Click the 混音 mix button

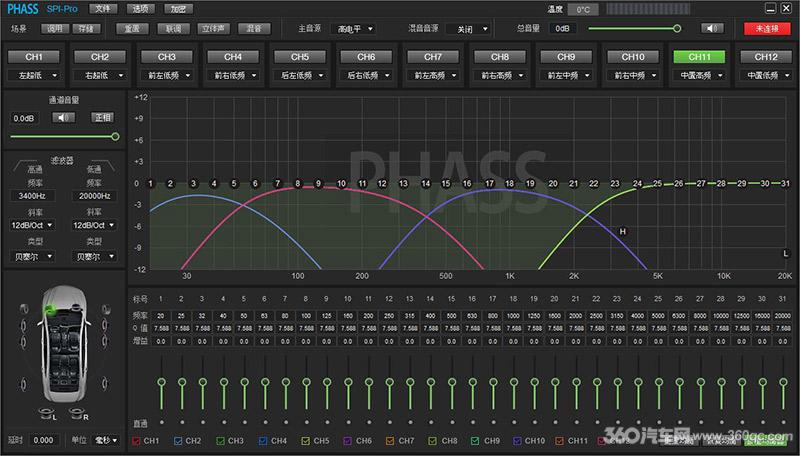(x=254, y=29)
